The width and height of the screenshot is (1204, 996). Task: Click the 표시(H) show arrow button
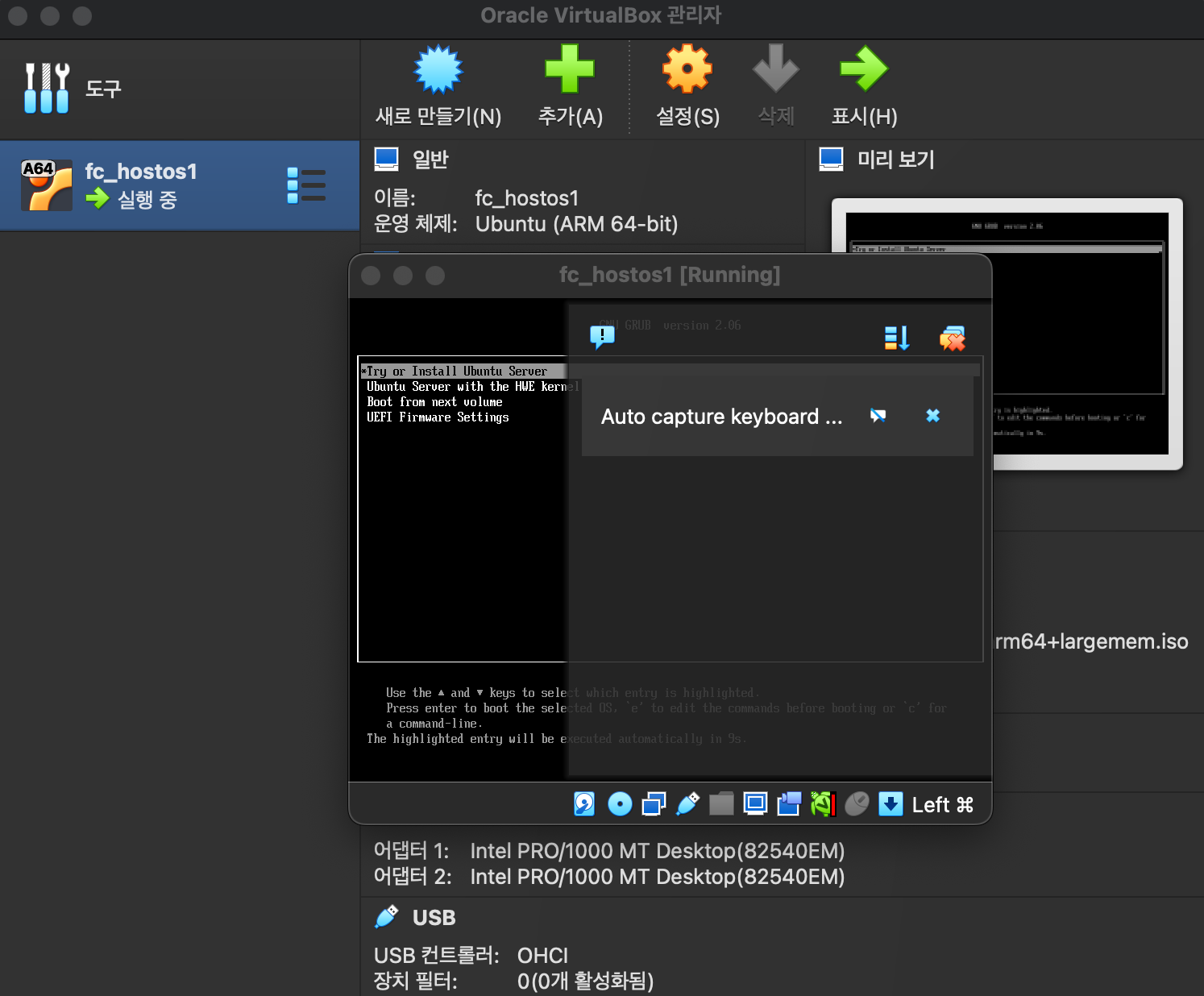(x=864, y=69)
